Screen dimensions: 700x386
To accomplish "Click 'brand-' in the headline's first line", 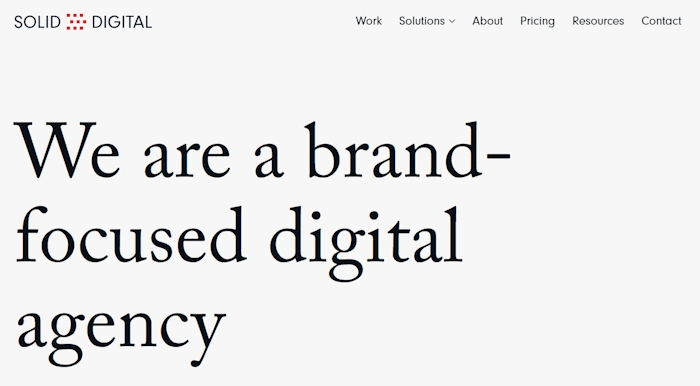I will point(408,149).
